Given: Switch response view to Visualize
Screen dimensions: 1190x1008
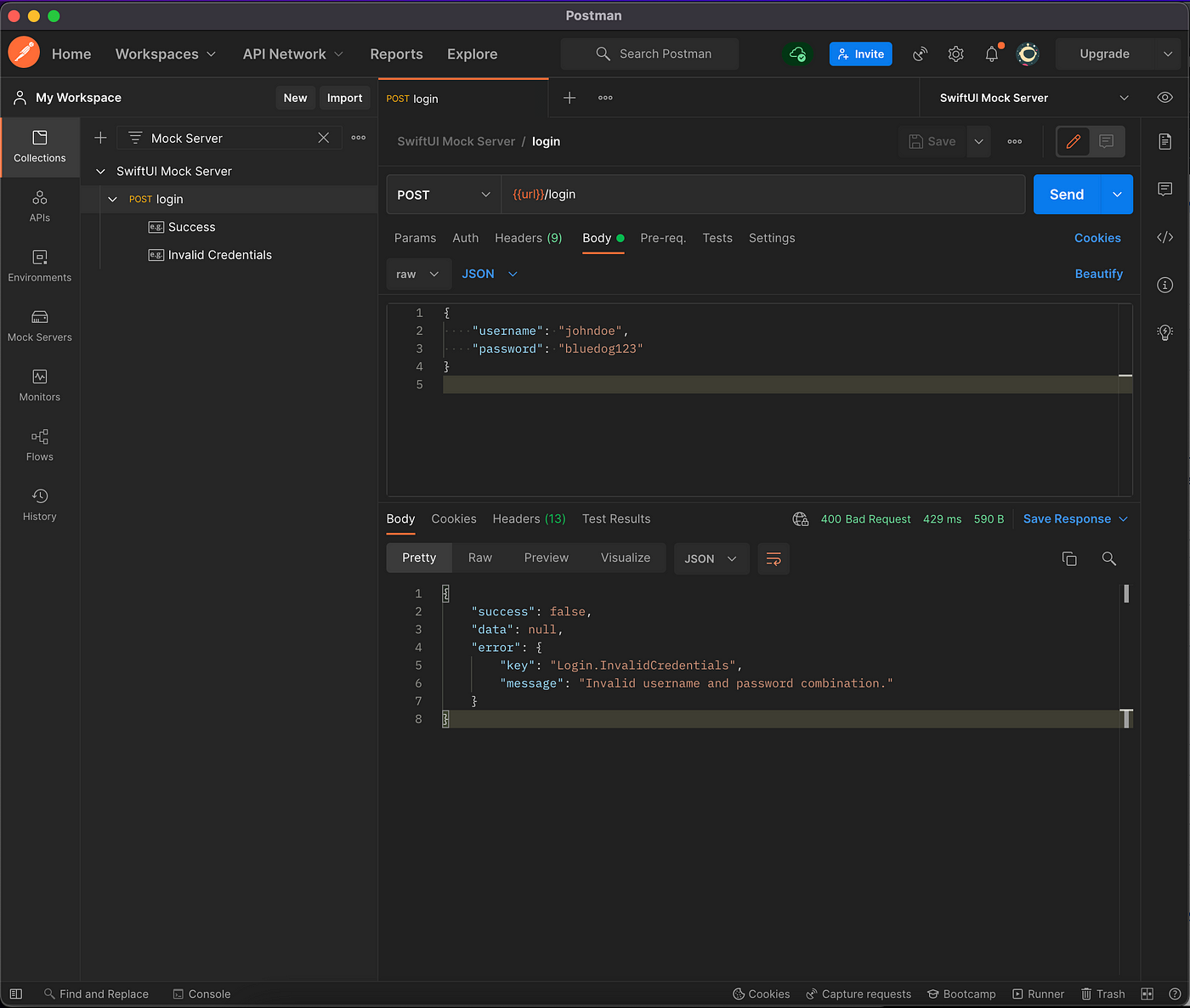Looking at the screenshot, I should coord(626,558).
